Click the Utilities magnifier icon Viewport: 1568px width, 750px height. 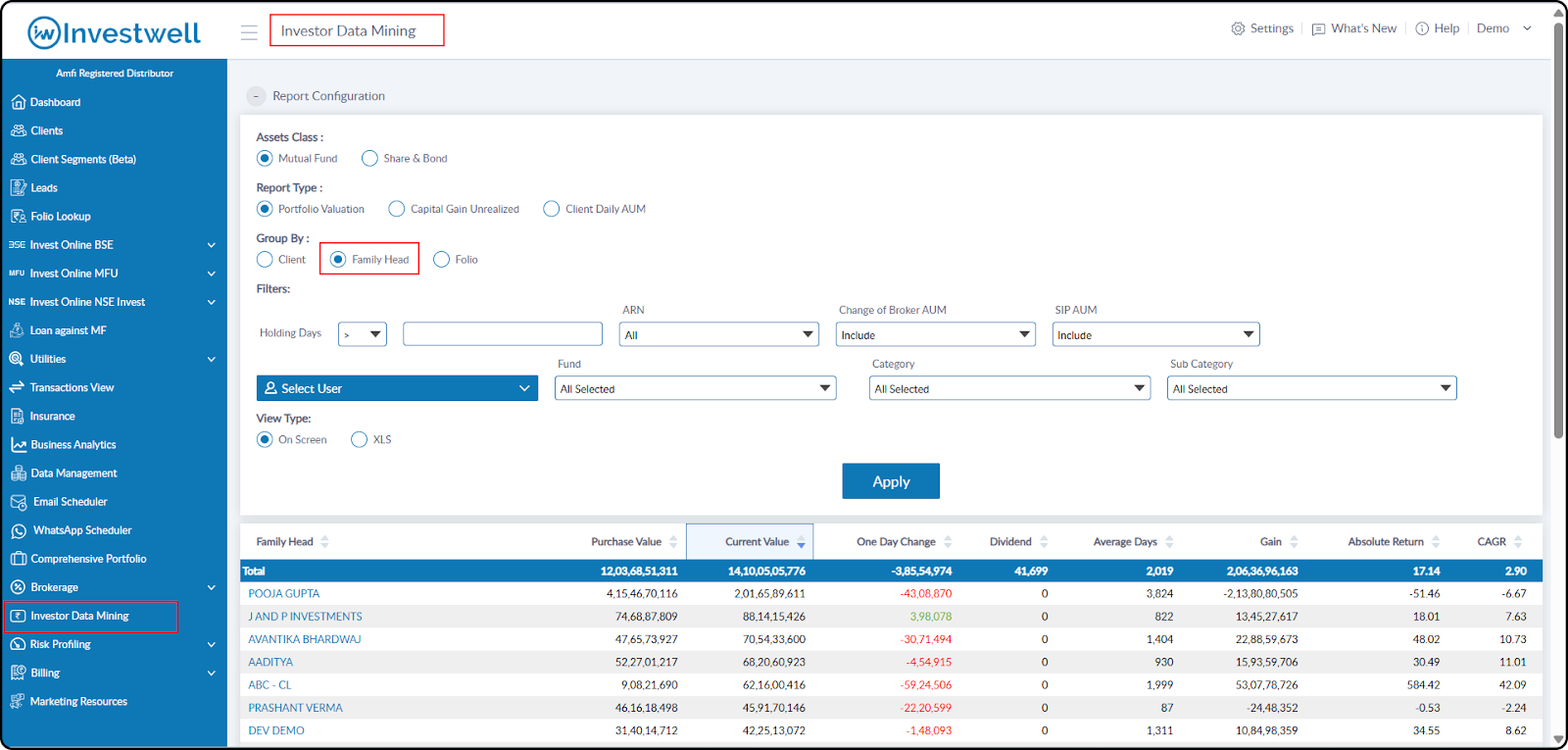pos(17,359)
